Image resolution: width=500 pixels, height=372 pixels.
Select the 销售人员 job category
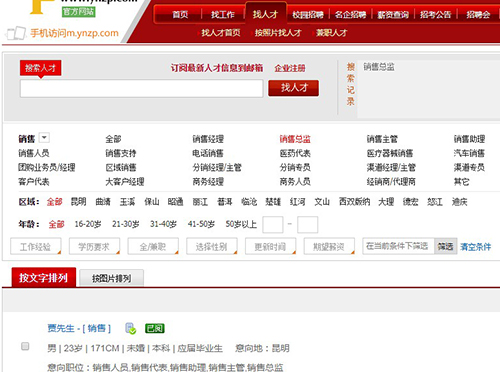[34, 153]
